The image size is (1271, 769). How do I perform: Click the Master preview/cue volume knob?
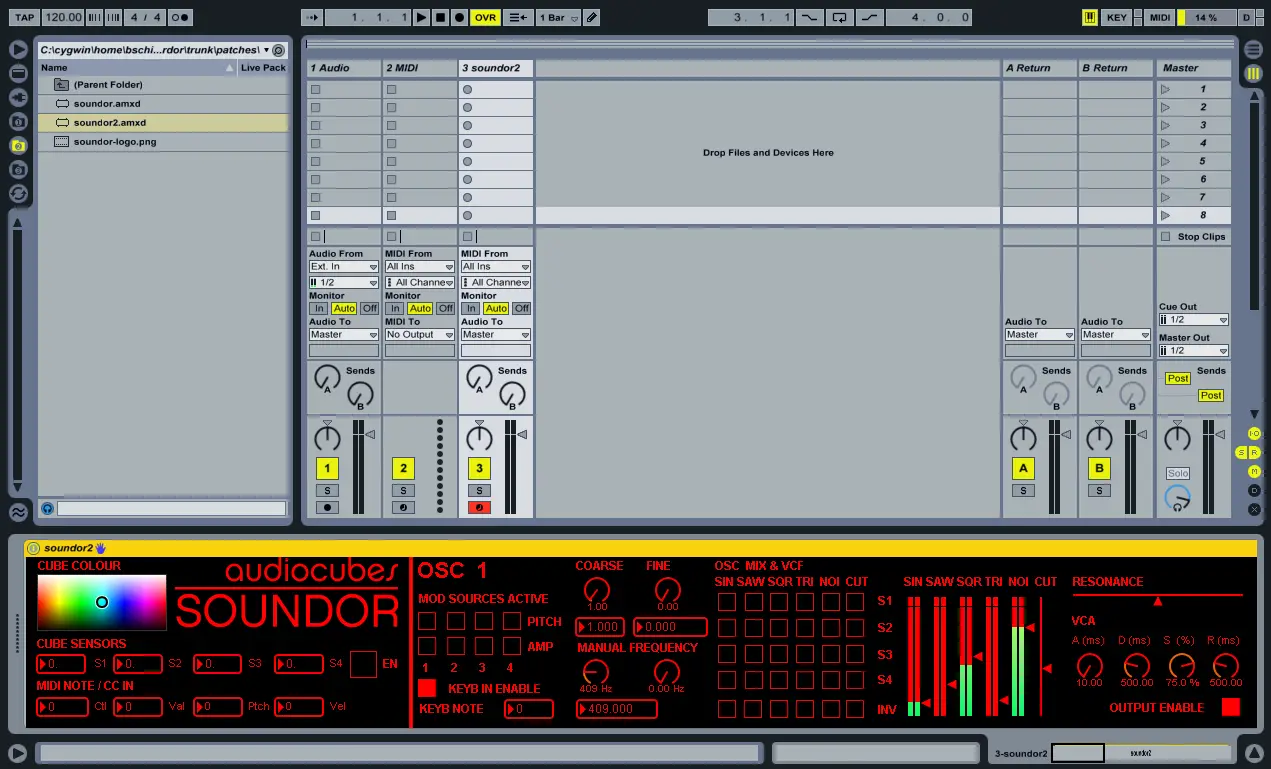click(1178, 498)
